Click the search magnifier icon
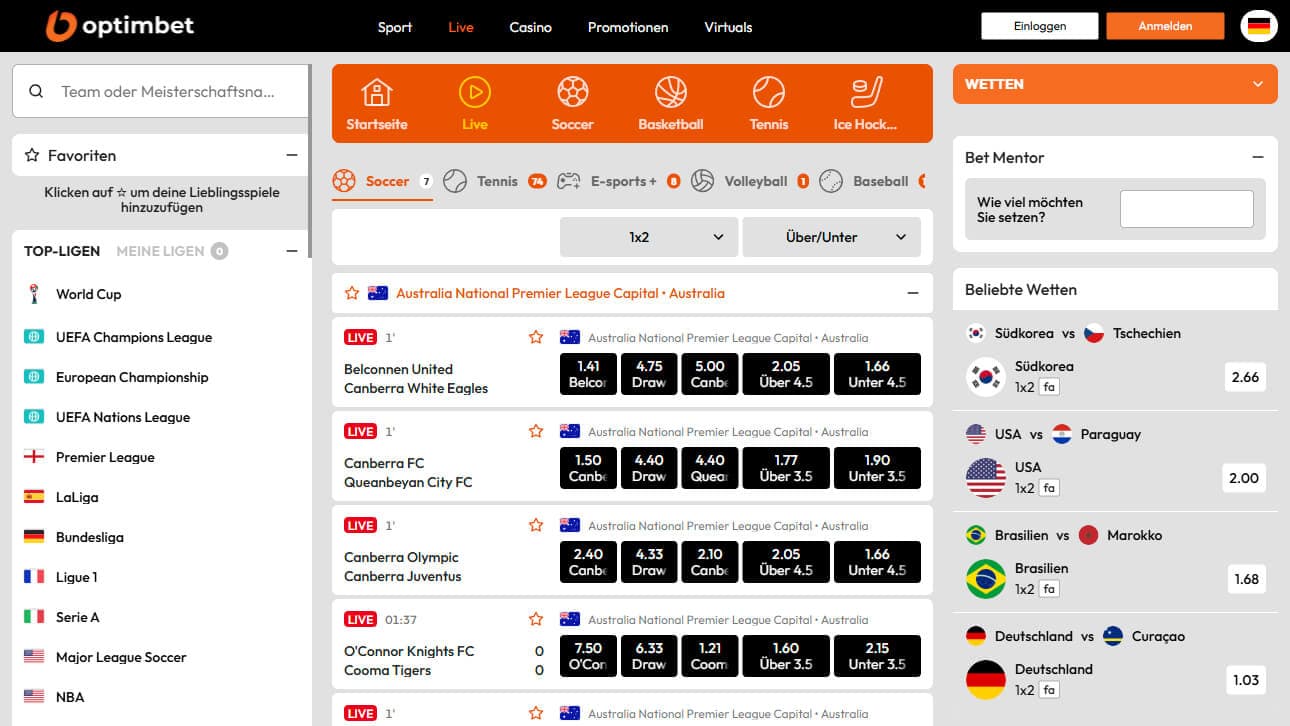The height and width of the screenshot is (726, 1290). tap(36, 91)
